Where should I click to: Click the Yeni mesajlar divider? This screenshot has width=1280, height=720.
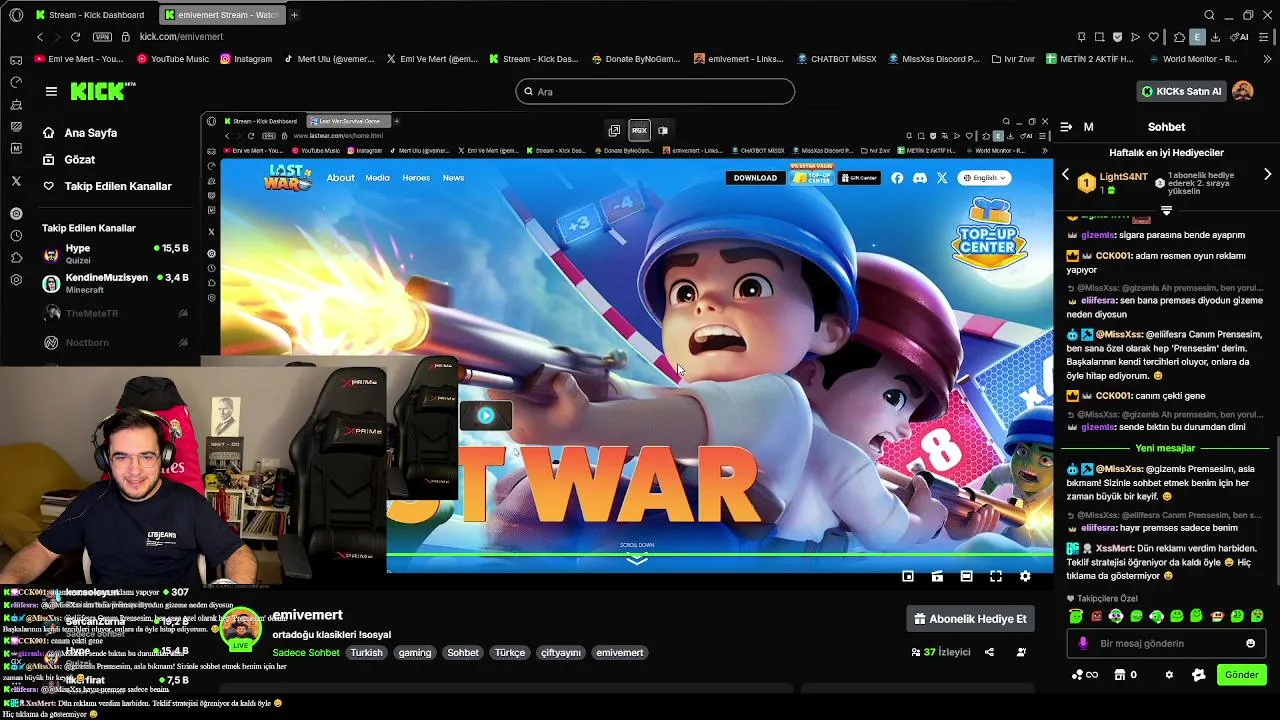(x=1166, y=449)
